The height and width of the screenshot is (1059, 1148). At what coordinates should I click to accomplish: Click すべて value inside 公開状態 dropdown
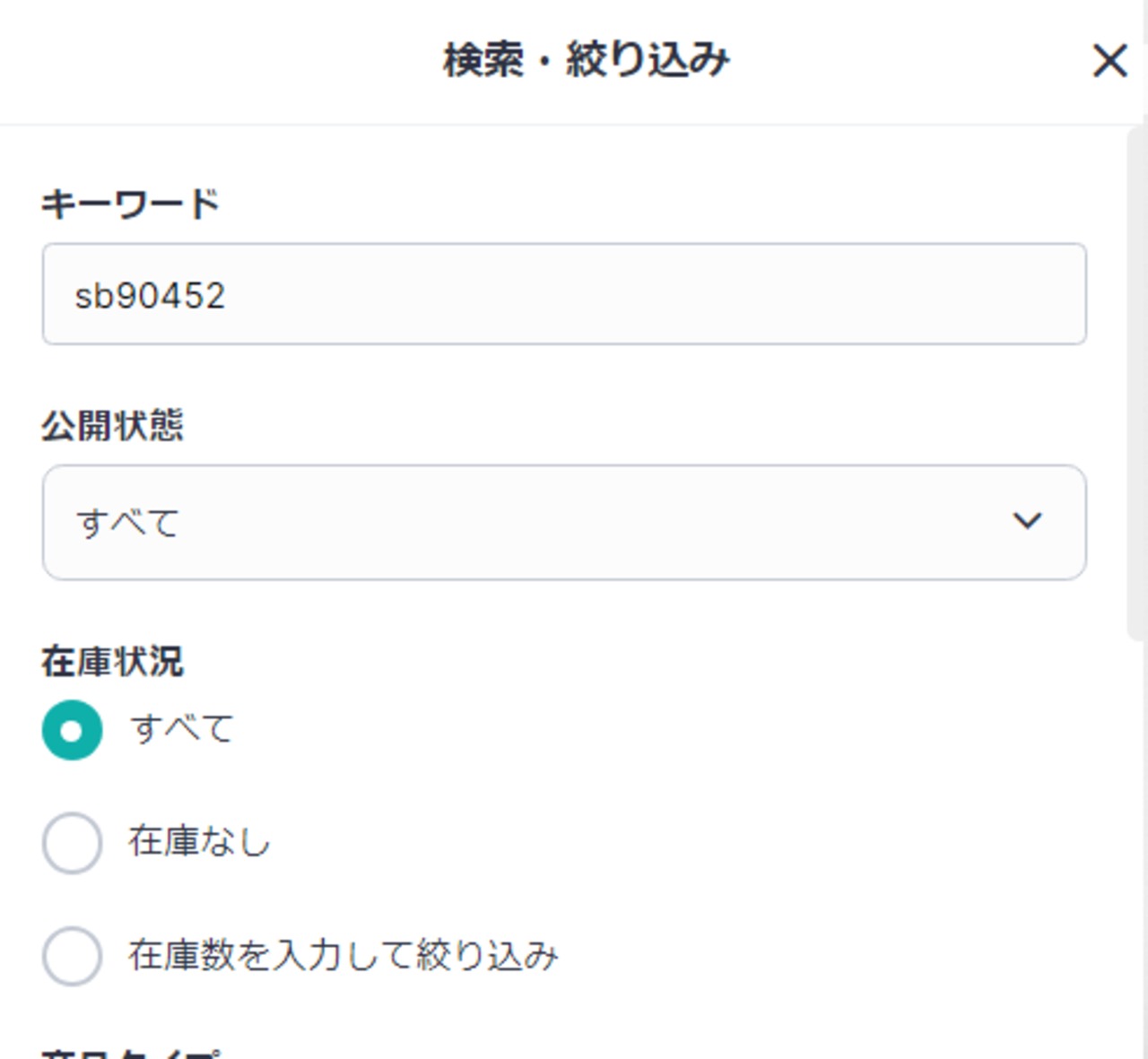(128, 523)
